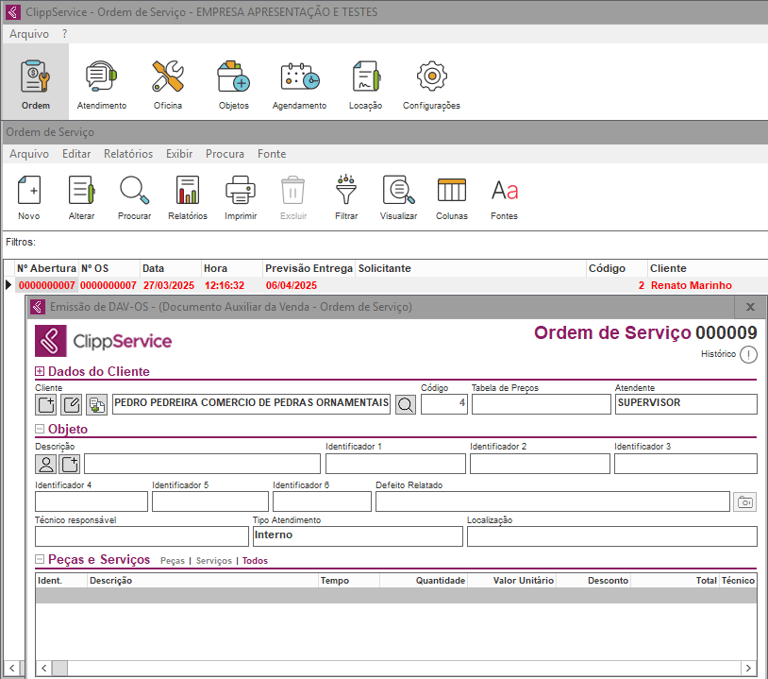
Task: Click the Histórico info button
Action: (x=748, y=354)
